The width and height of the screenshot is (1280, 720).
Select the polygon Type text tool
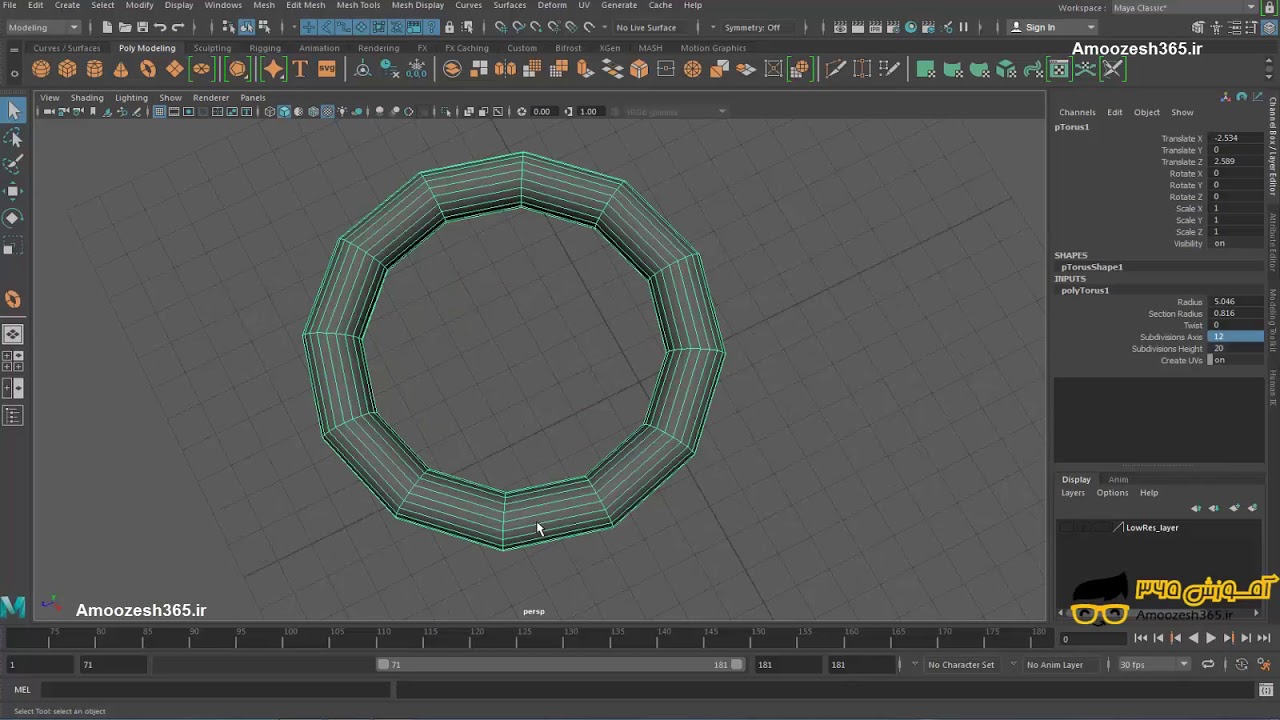[300, 69]
